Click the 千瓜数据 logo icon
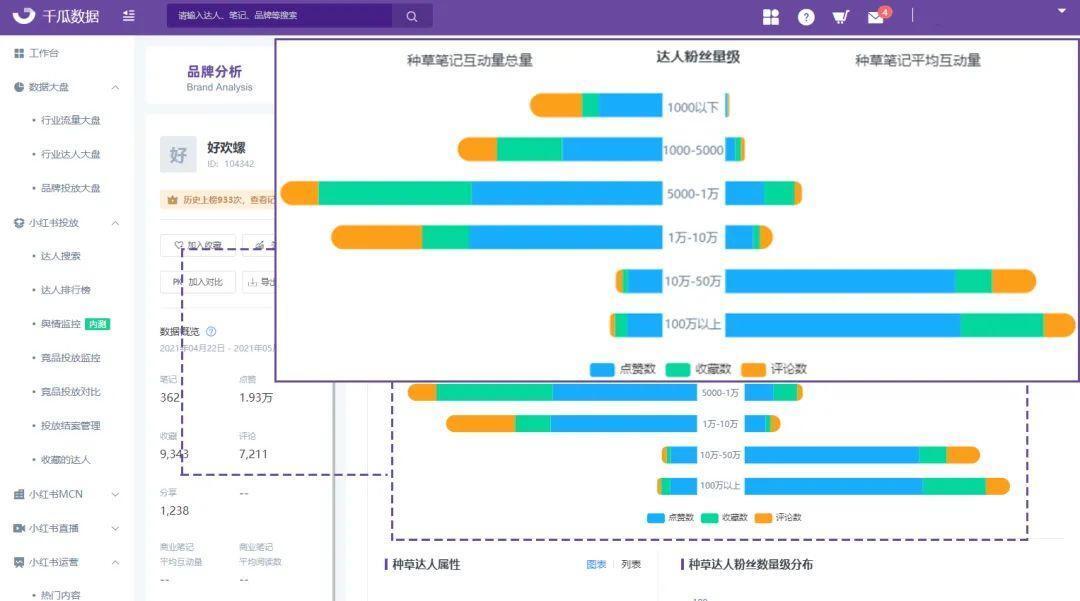1080x601 pixels. tap(24, 16)
